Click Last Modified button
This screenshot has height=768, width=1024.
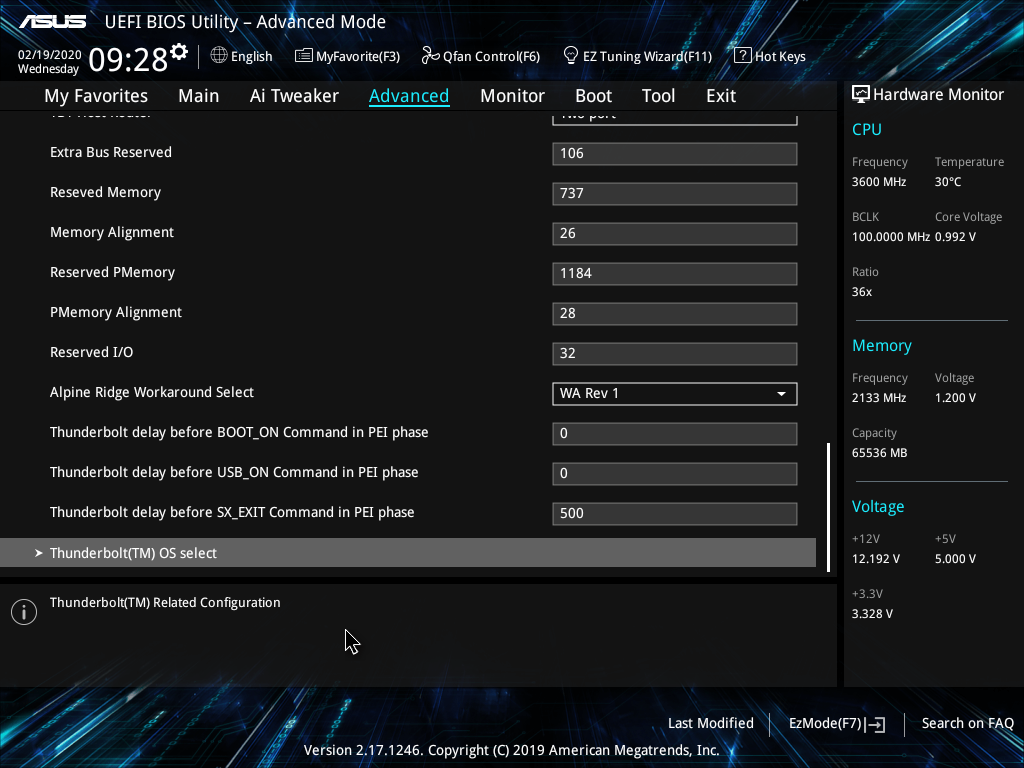711,723
